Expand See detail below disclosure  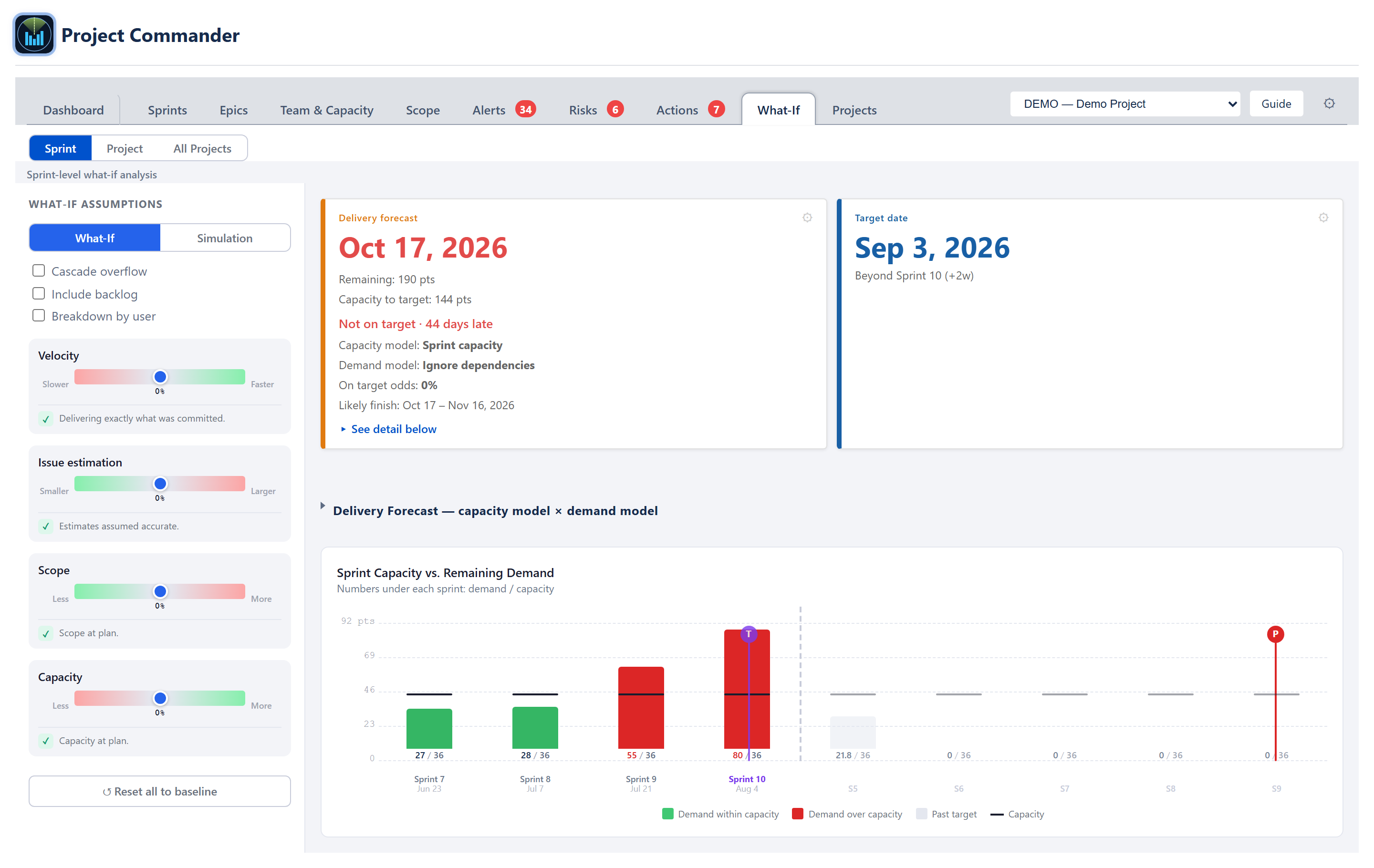pos(388,429)
